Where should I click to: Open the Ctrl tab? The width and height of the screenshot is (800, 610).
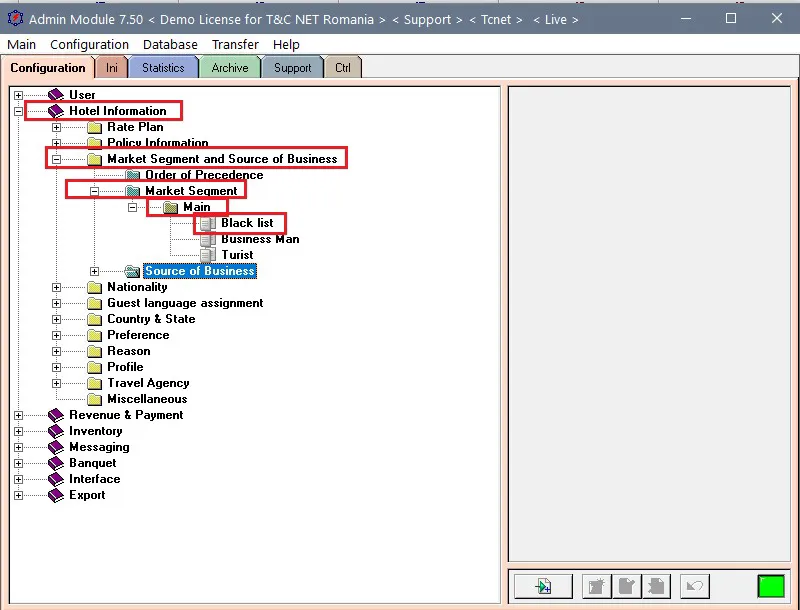(343, 68)
